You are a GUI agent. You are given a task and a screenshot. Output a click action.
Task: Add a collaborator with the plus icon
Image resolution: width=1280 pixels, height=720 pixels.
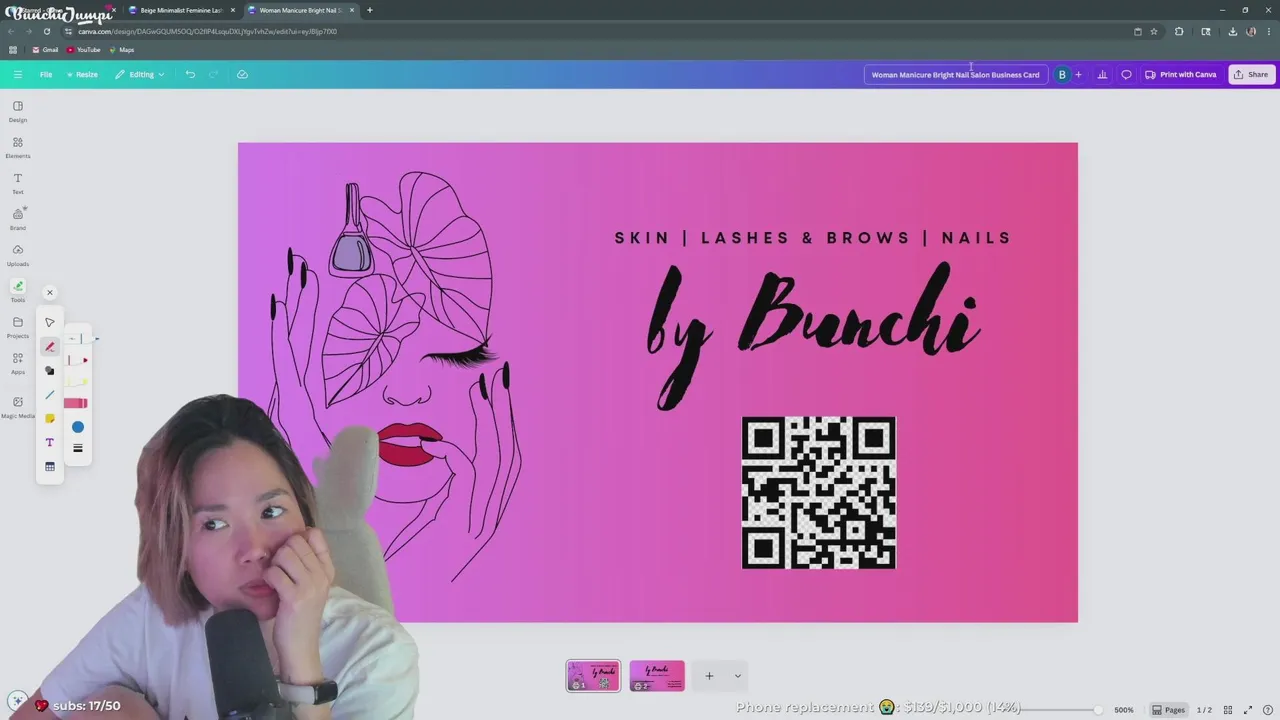pos(1078,74)
